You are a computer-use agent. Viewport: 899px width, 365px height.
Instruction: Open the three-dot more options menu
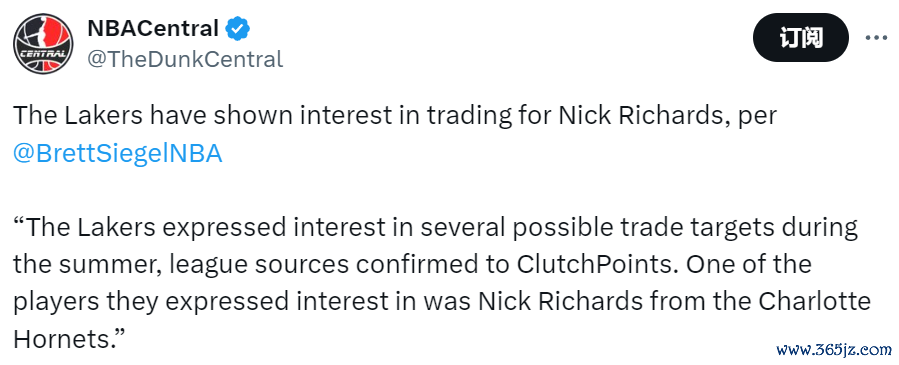point(875,37)
